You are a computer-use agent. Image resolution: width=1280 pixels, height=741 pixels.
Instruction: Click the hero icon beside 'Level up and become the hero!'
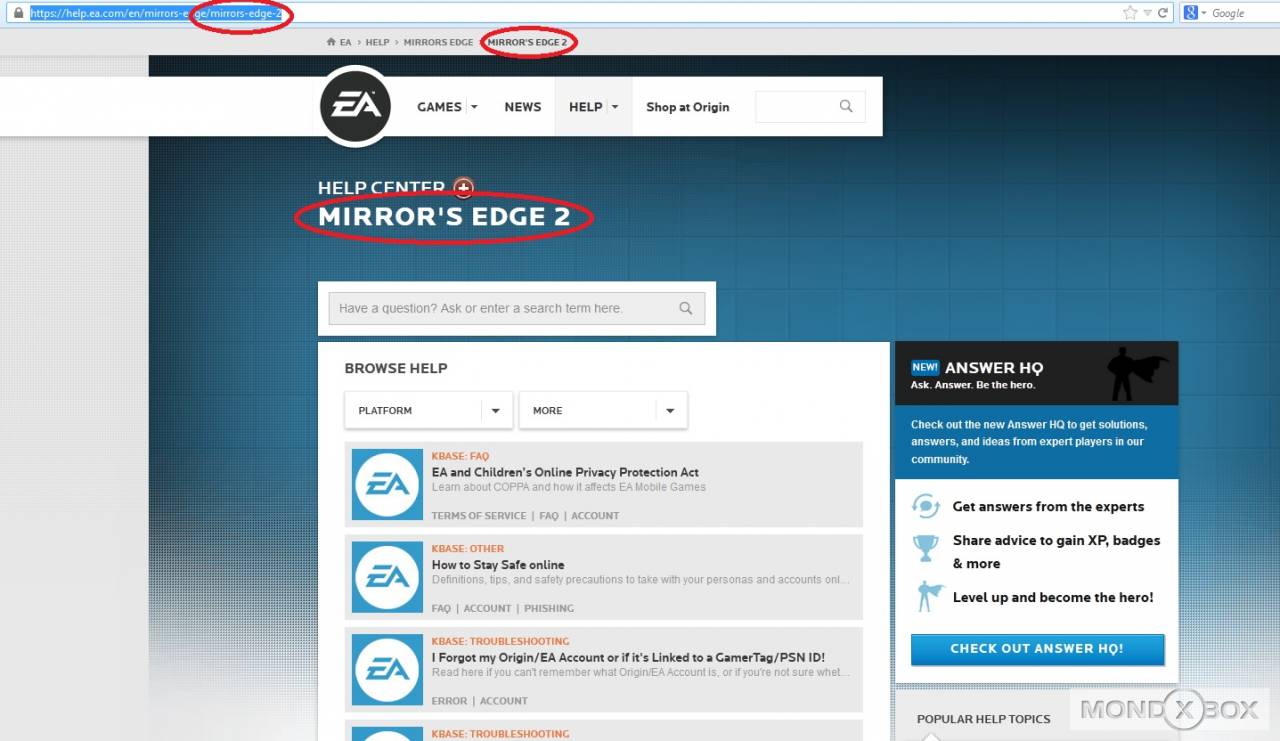pos(928,596)
